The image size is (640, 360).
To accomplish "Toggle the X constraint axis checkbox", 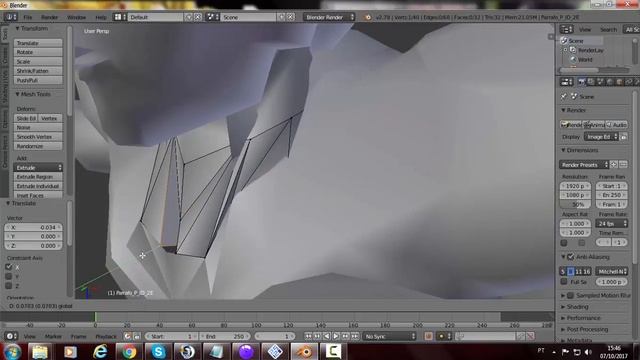I will [x=9, y=267].
